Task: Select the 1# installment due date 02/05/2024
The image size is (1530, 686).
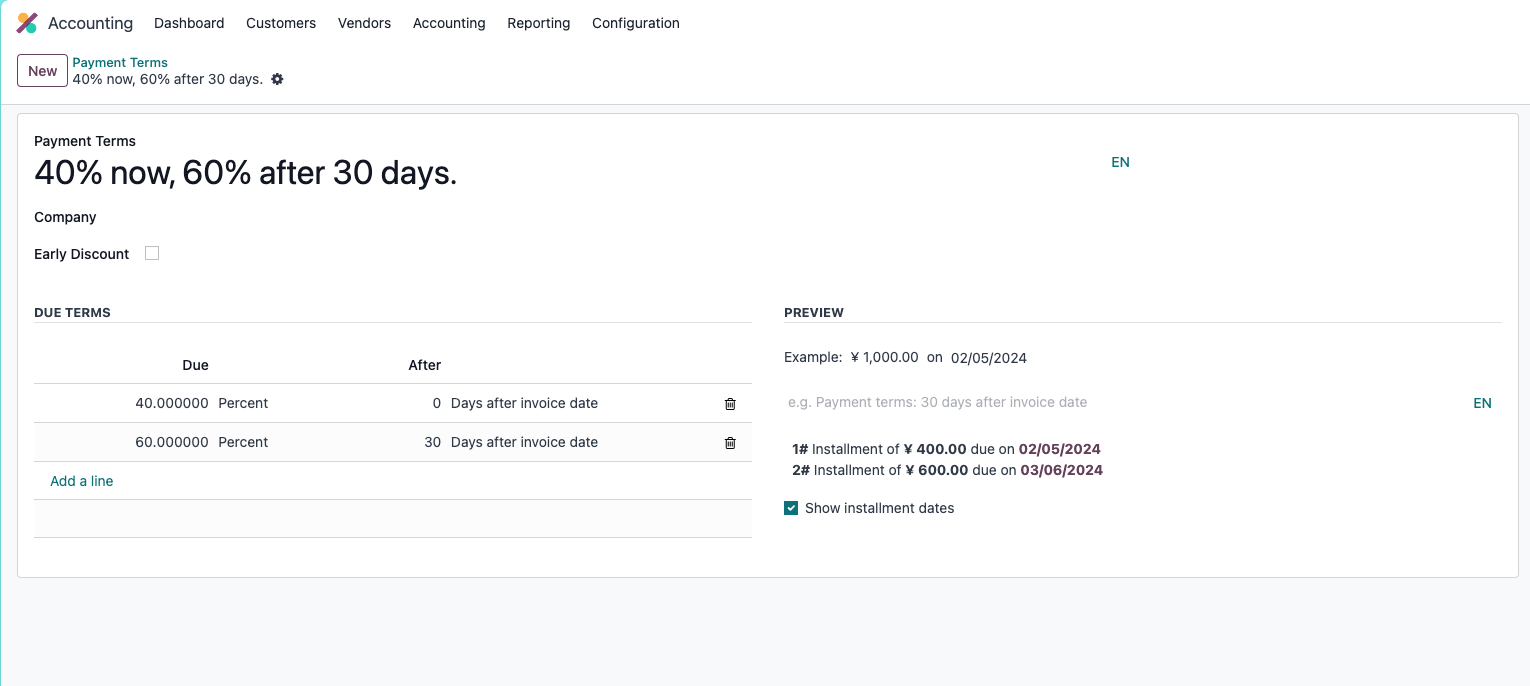Action: point(1059,449)
